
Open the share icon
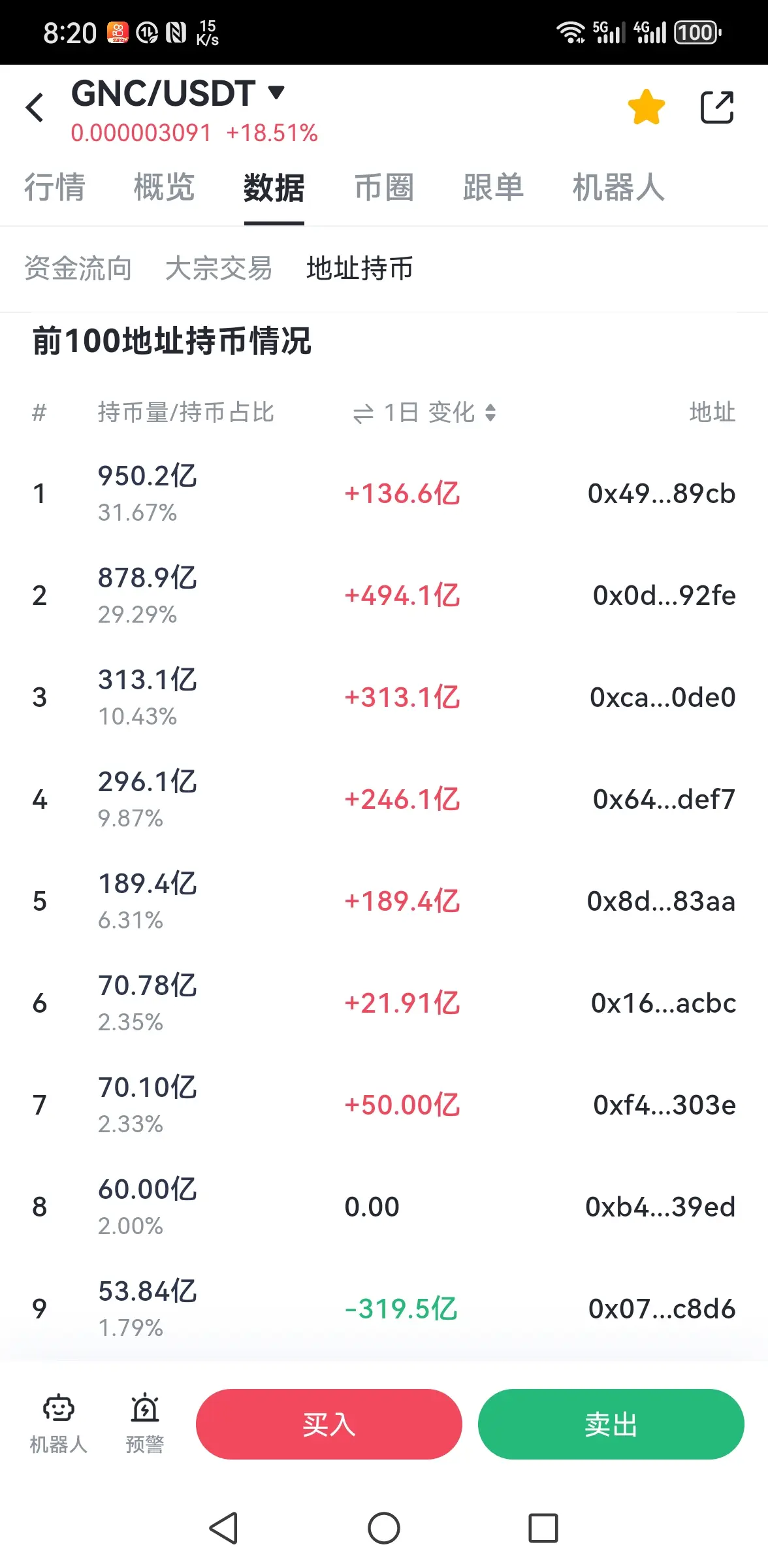pos(717,108)
